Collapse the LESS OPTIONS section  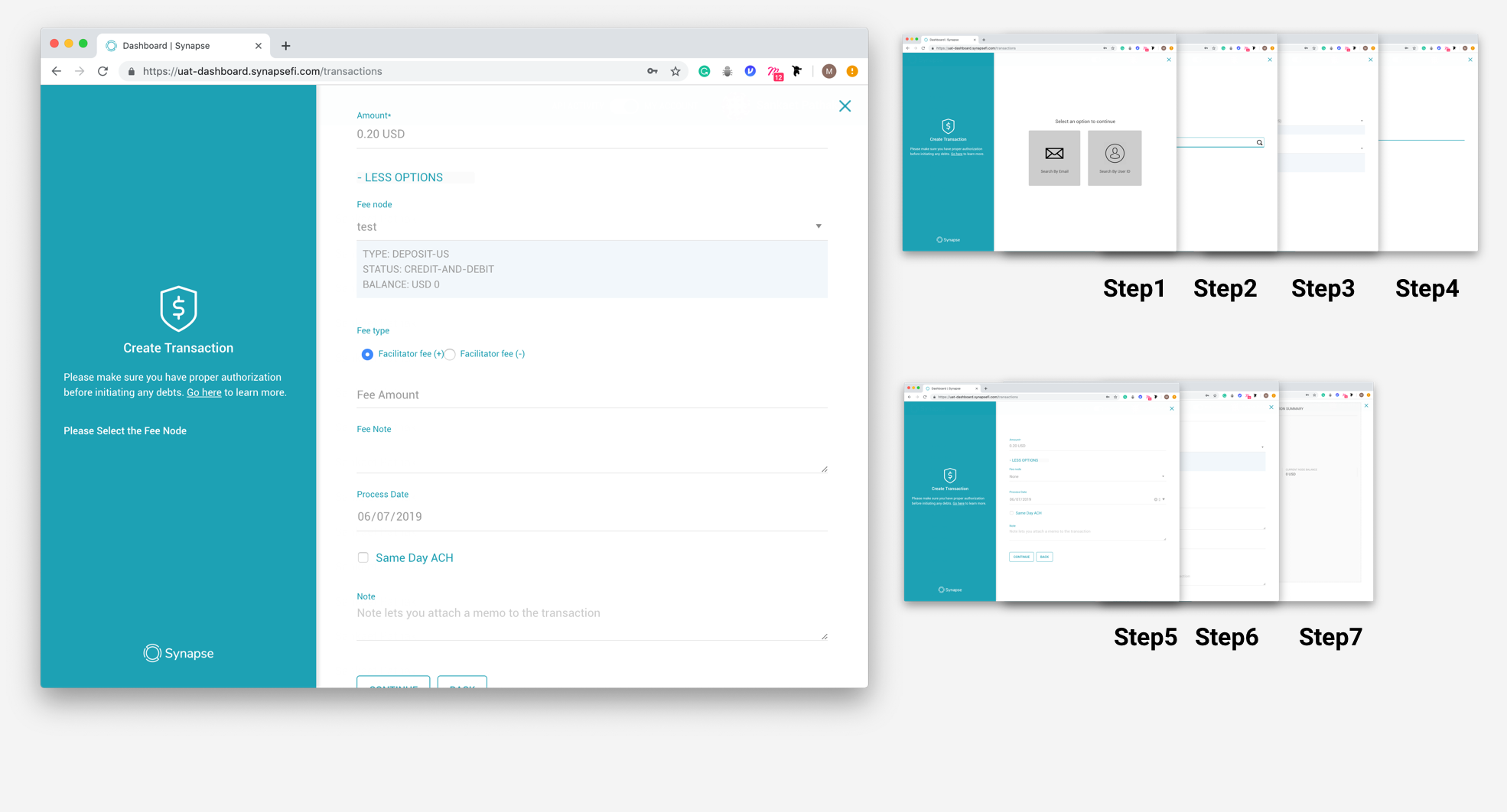tap(400, 177)
